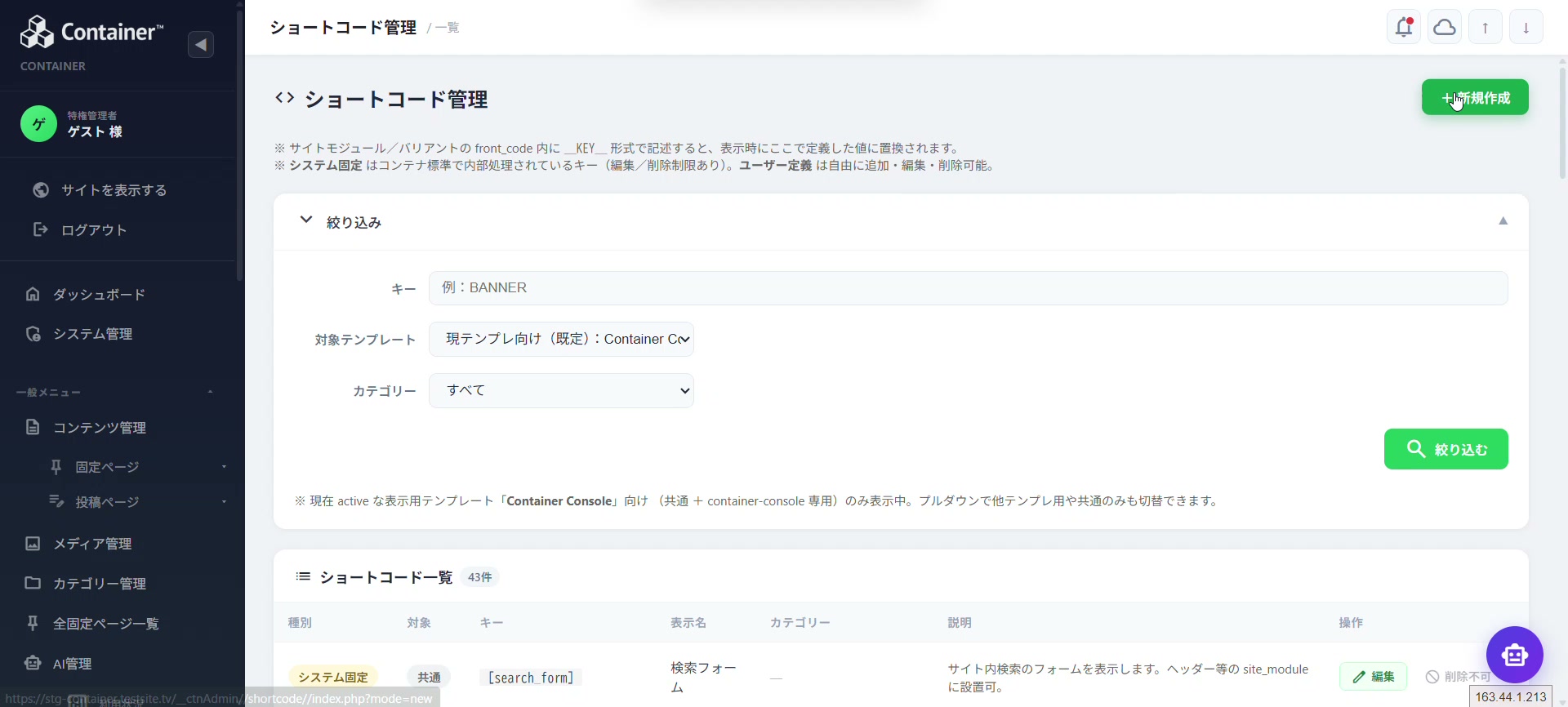Click the キー input field
Viewport: 1568px width, 707px height.
(x=968, y=288)
